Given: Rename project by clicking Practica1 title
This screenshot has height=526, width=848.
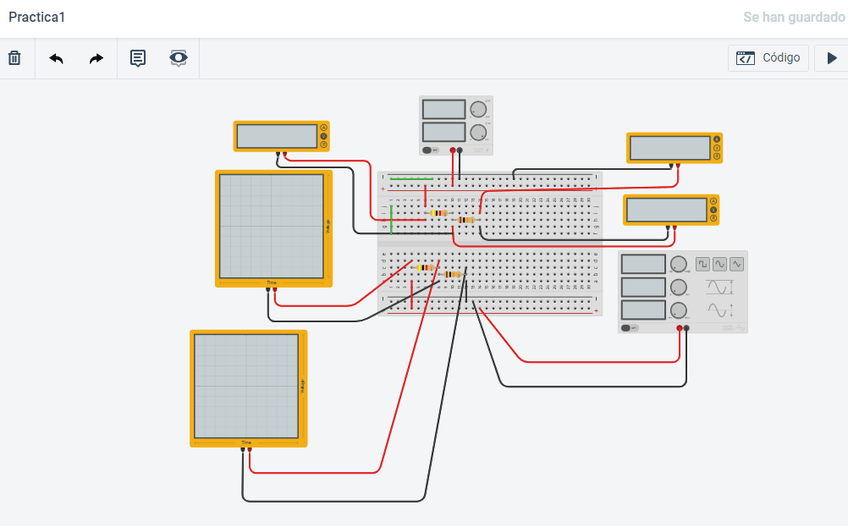Looking at the screenshot, I should (x=37, y=18).
